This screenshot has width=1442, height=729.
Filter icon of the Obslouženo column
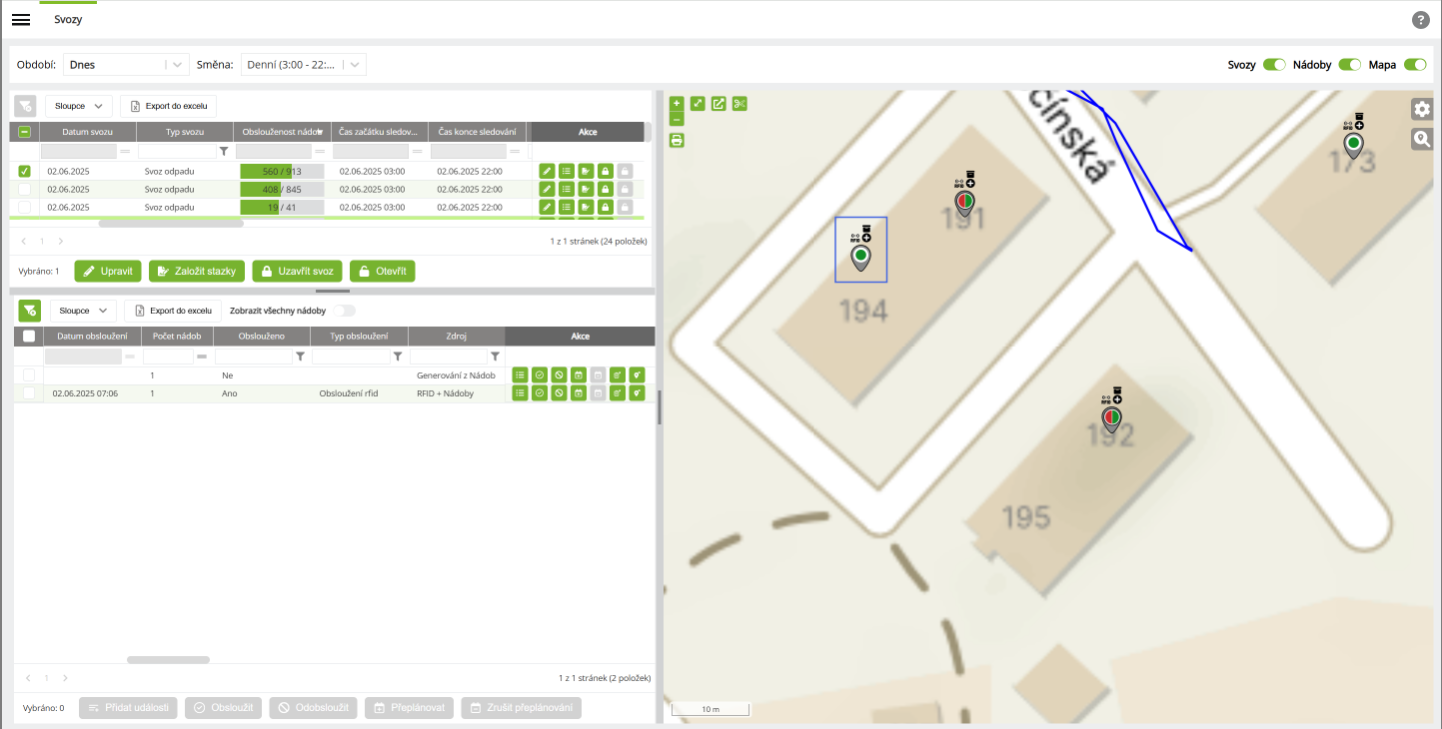300,356
